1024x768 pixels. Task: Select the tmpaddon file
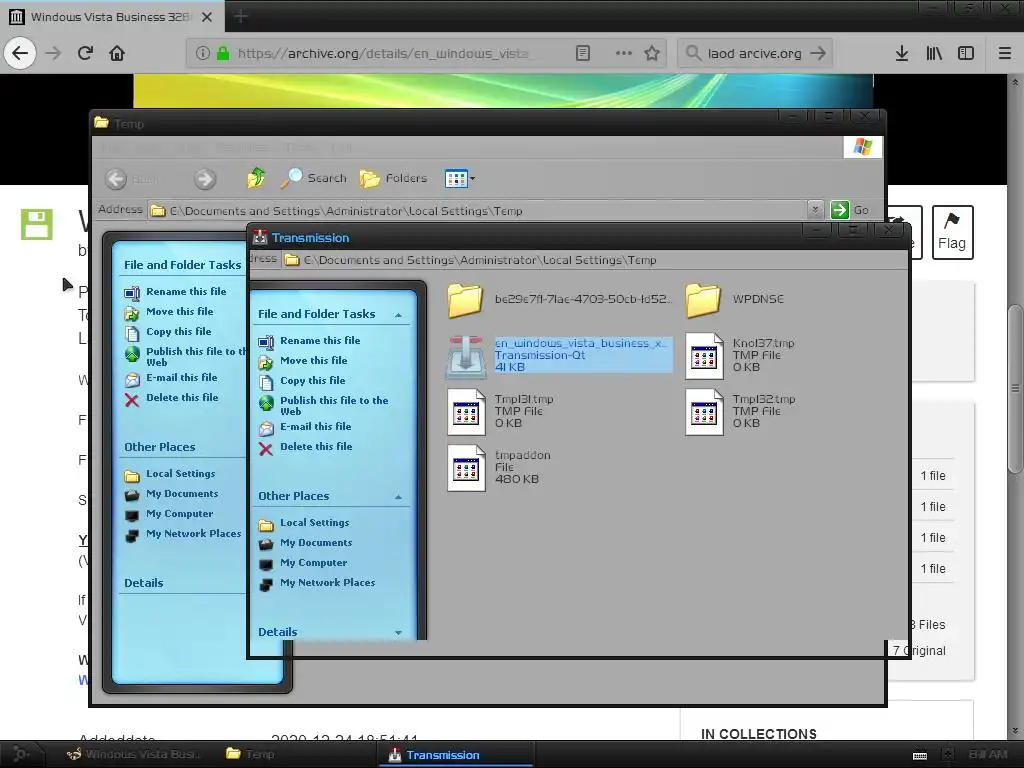(499, 467)
